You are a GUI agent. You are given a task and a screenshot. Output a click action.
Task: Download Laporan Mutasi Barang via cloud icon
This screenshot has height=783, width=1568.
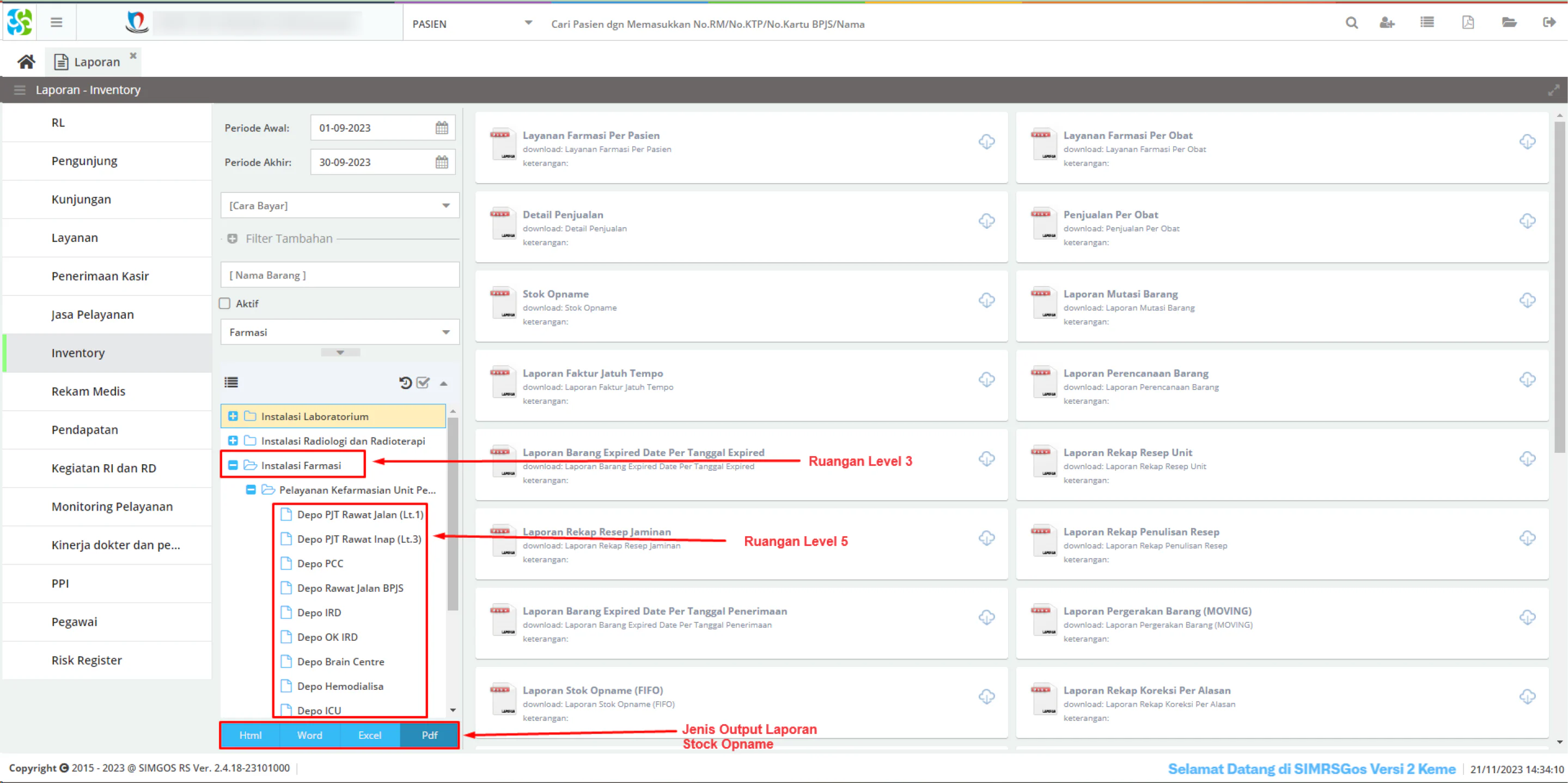pos(1527,300)
